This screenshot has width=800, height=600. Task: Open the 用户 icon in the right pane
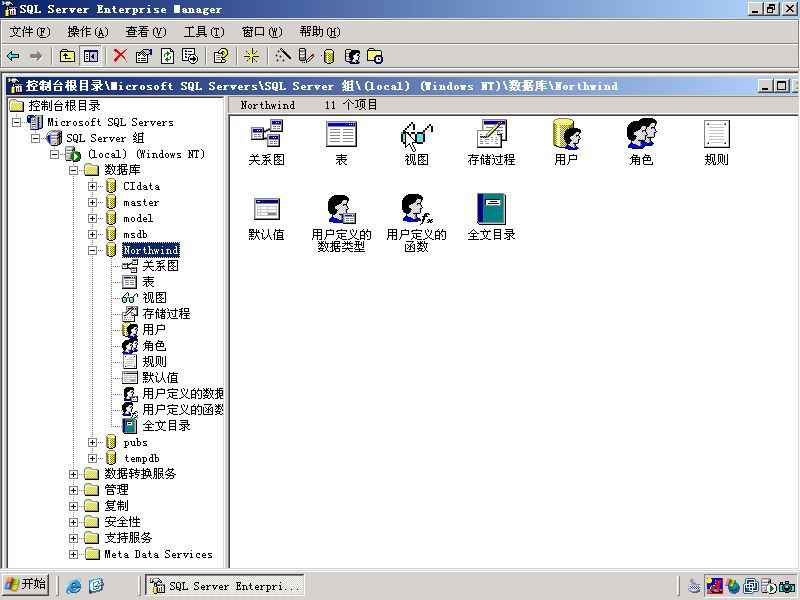click(566, 134)
